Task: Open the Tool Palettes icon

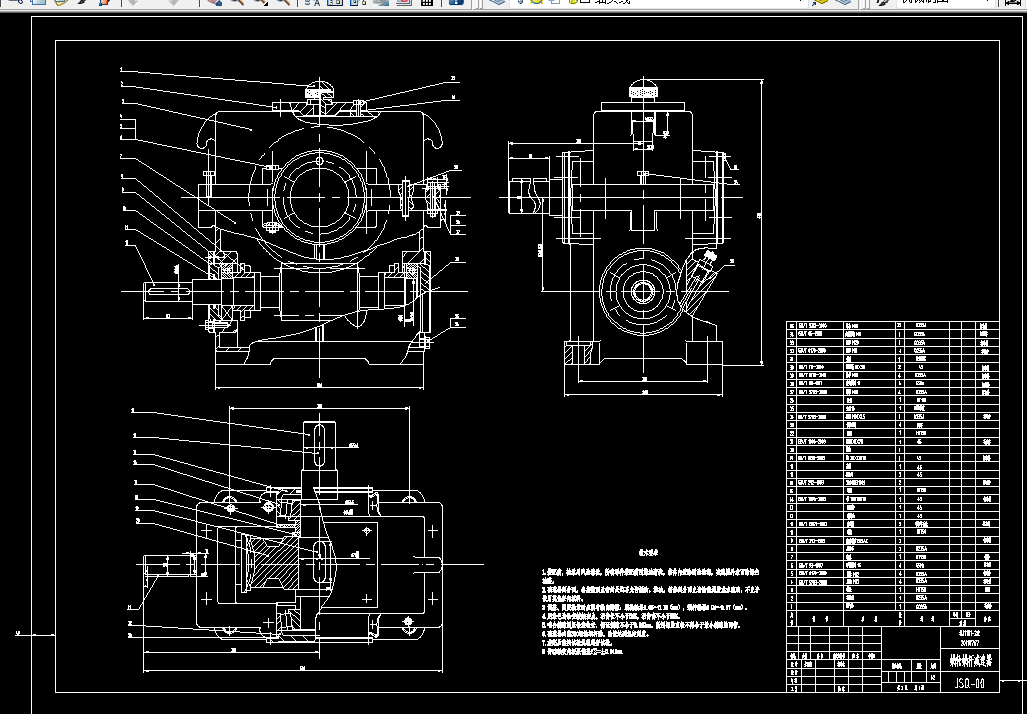Action: pyautogui.click(x=358, y=2)
